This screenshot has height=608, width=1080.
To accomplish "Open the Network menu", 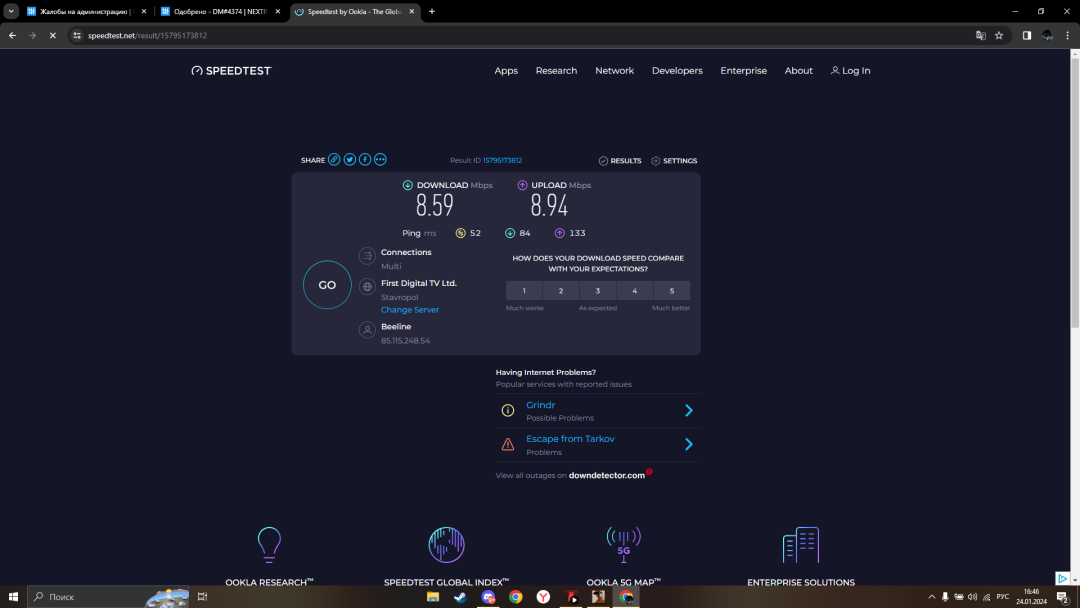I will click(x=614, y=71).
